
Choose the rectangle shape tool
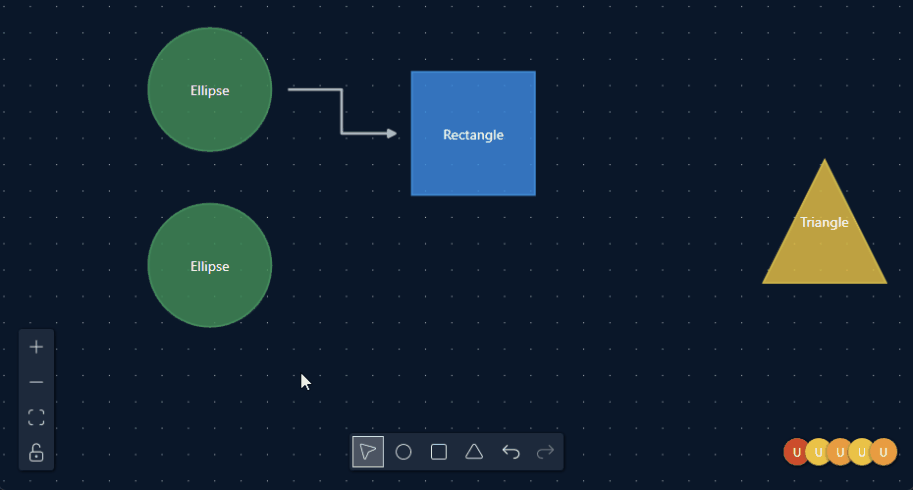(x=439, y=452)
